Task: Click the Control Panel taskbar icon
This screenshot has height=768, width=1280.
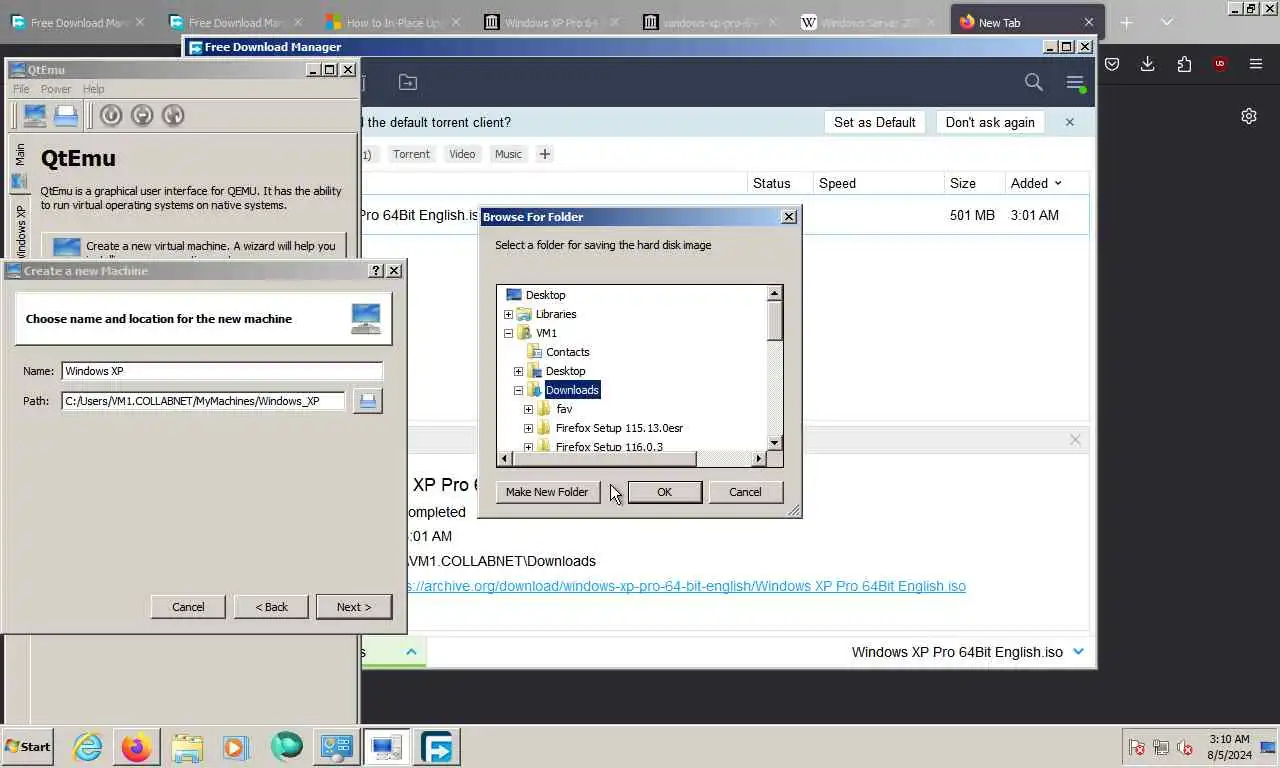Action: tap(336, 747)
